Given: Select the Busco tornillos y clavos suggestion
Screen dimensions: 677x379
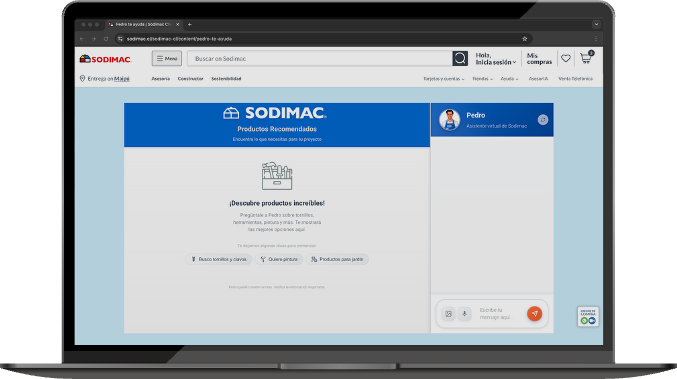Looking at the screenshot, I should point(218,259).
